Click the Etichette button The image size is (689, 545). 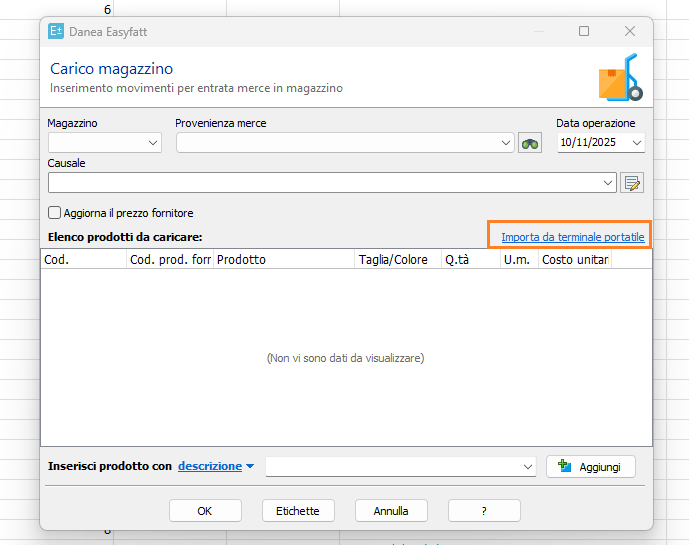(x=298, y=511)
